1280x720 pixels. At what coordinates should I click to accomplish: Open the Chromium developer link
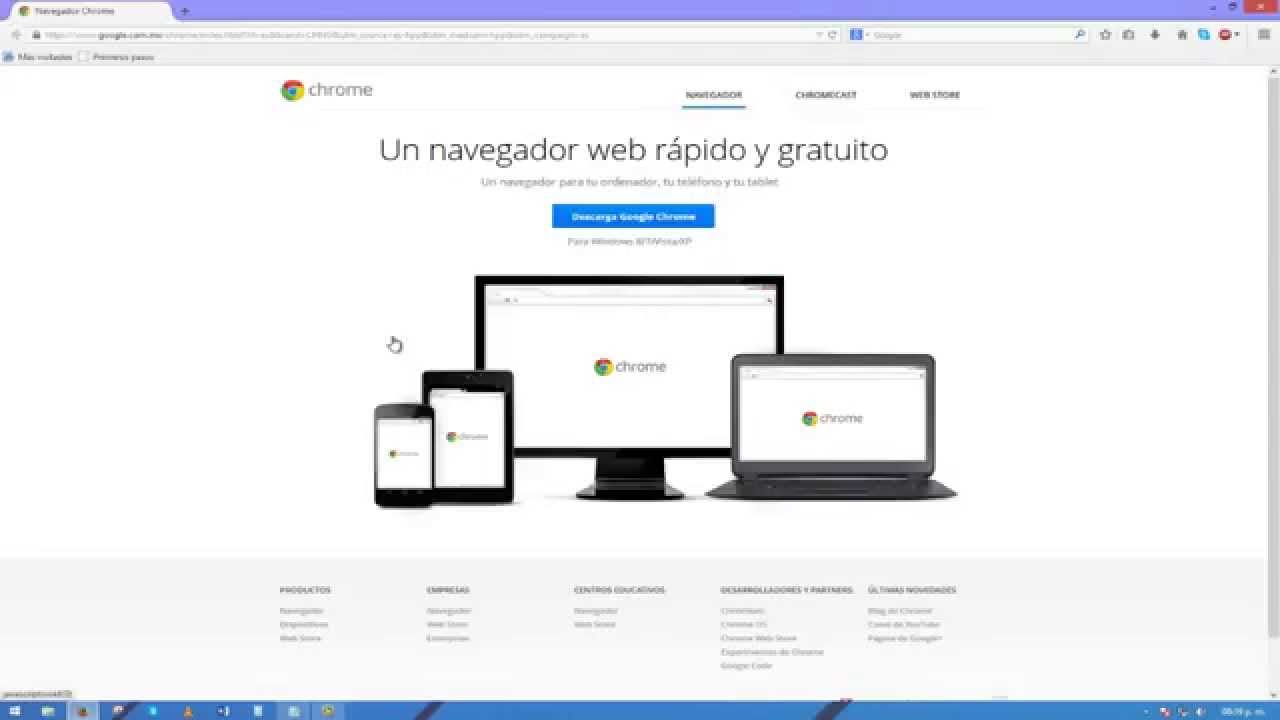742,610
